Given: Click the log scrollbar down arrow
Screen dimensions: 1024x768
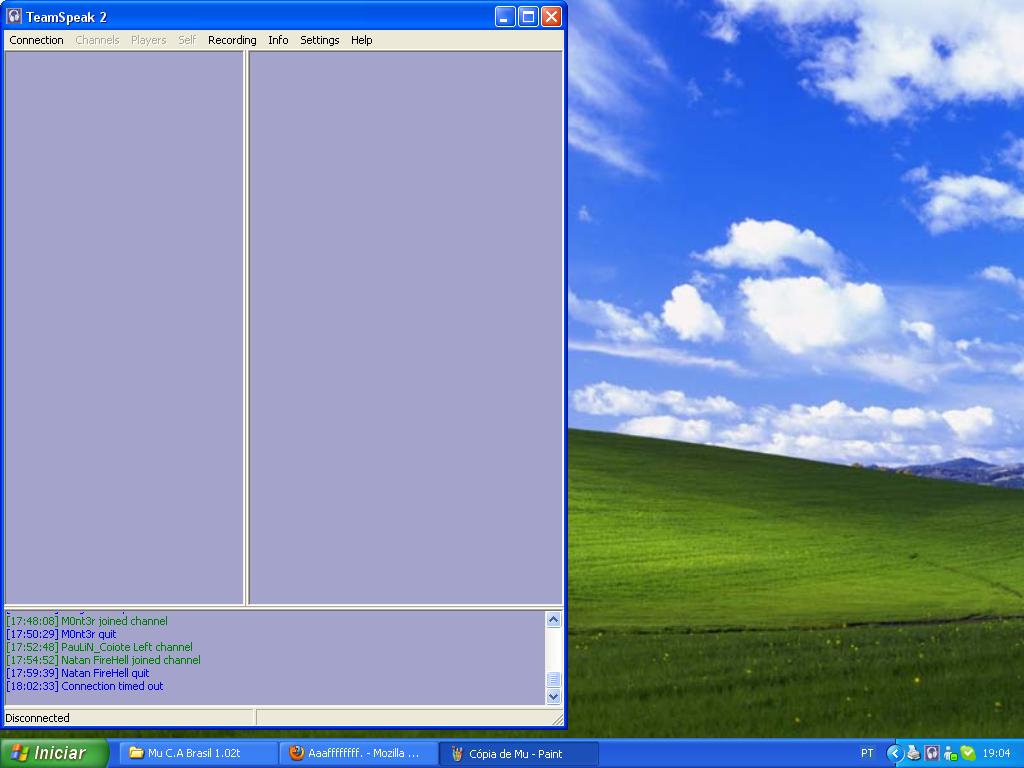Looking at the screenshot, I should pyautogui.click(x=553, y=696).
